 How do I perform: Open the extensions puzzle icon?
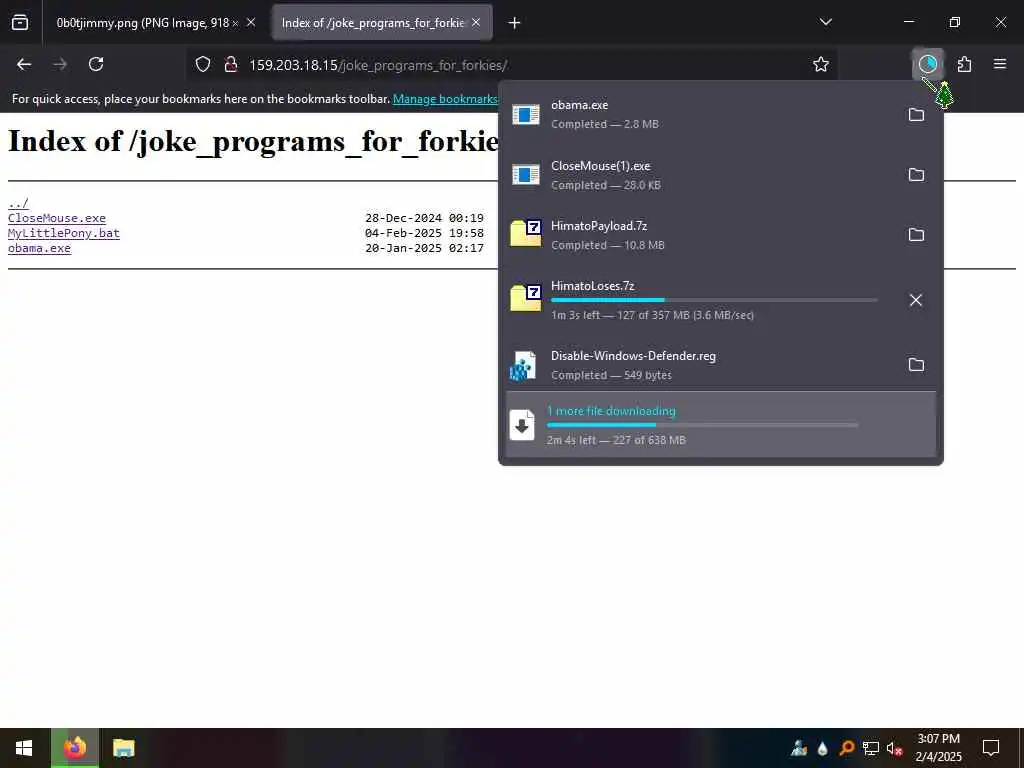coord(964,64)
